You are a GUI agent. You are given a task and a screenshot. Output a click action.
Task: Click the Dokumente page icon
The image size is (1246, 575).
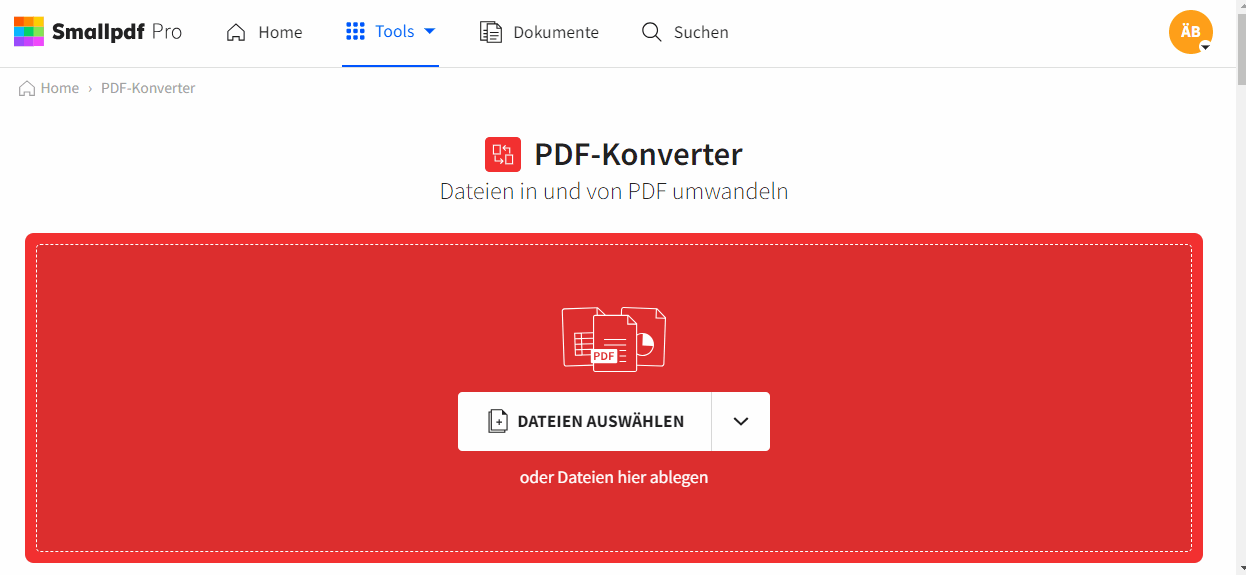click(490, 32)
